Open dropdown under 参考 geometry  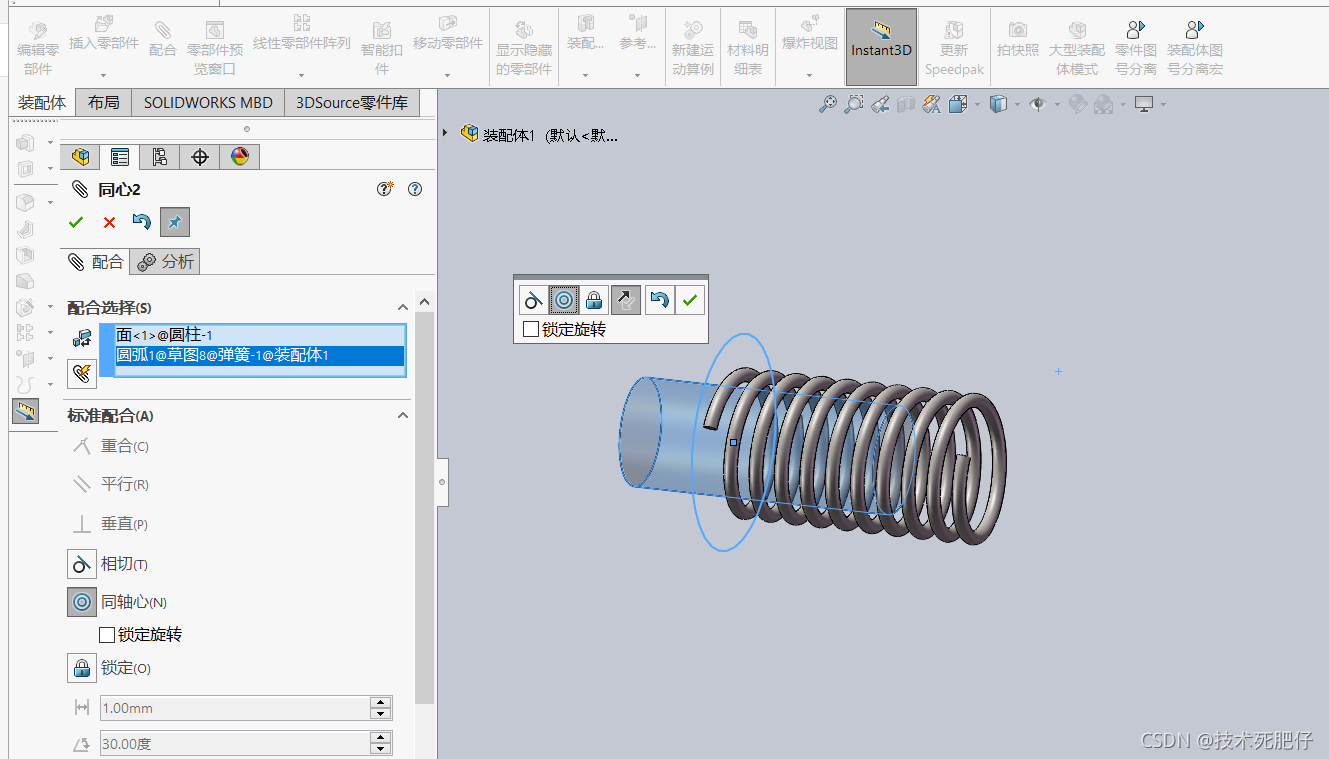point(637,75)
